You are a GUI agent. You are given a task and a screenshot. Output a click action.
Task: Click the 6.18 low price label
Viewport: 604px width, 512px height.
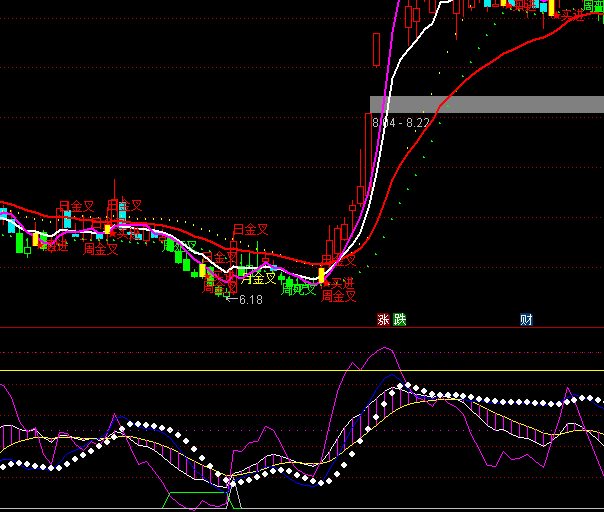click(250, 300)
